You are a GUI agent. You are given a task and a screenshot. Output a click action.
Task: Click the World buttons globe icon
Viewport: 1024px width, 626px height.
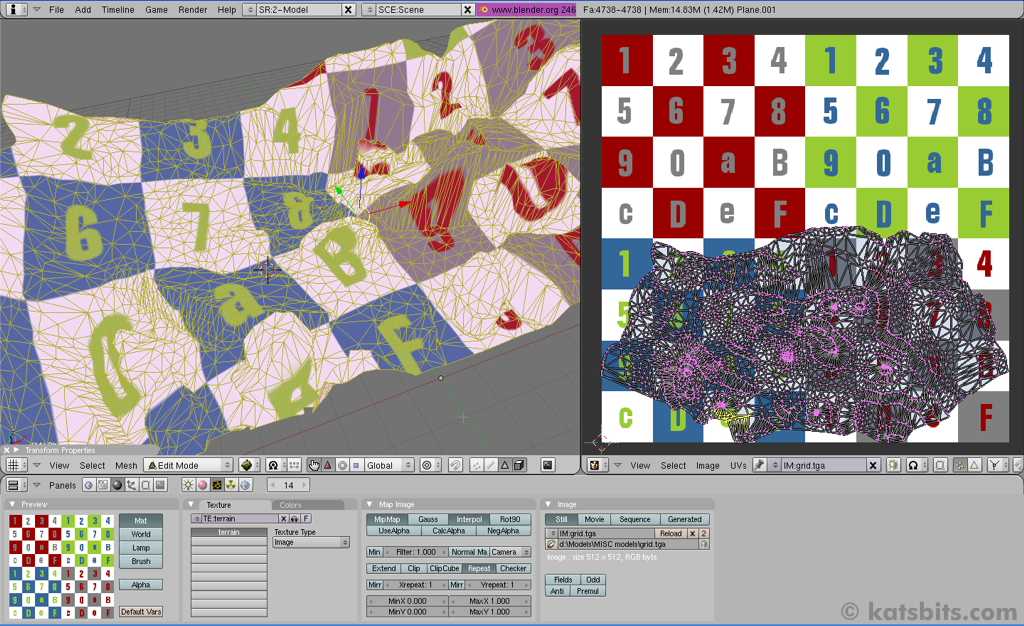[246, 485]
